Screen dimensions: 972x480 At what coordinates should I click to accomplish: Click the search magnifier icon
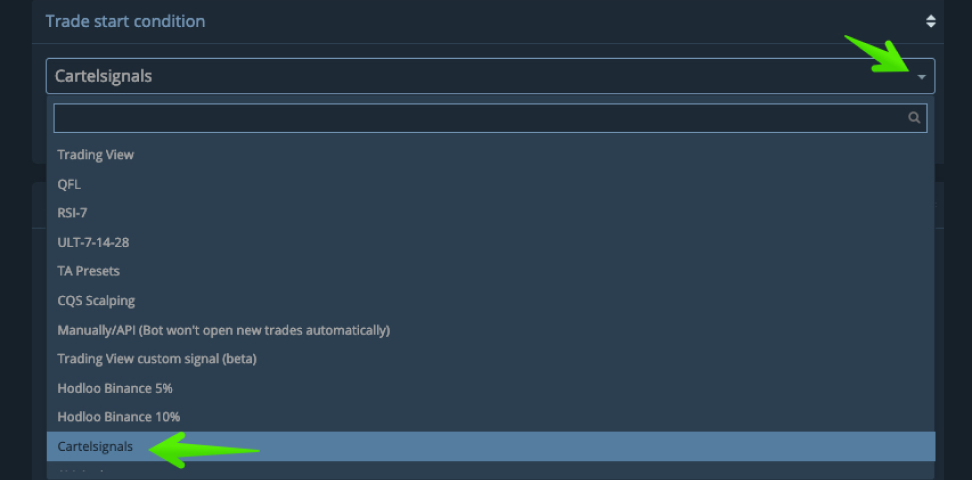tap(914, 118)
